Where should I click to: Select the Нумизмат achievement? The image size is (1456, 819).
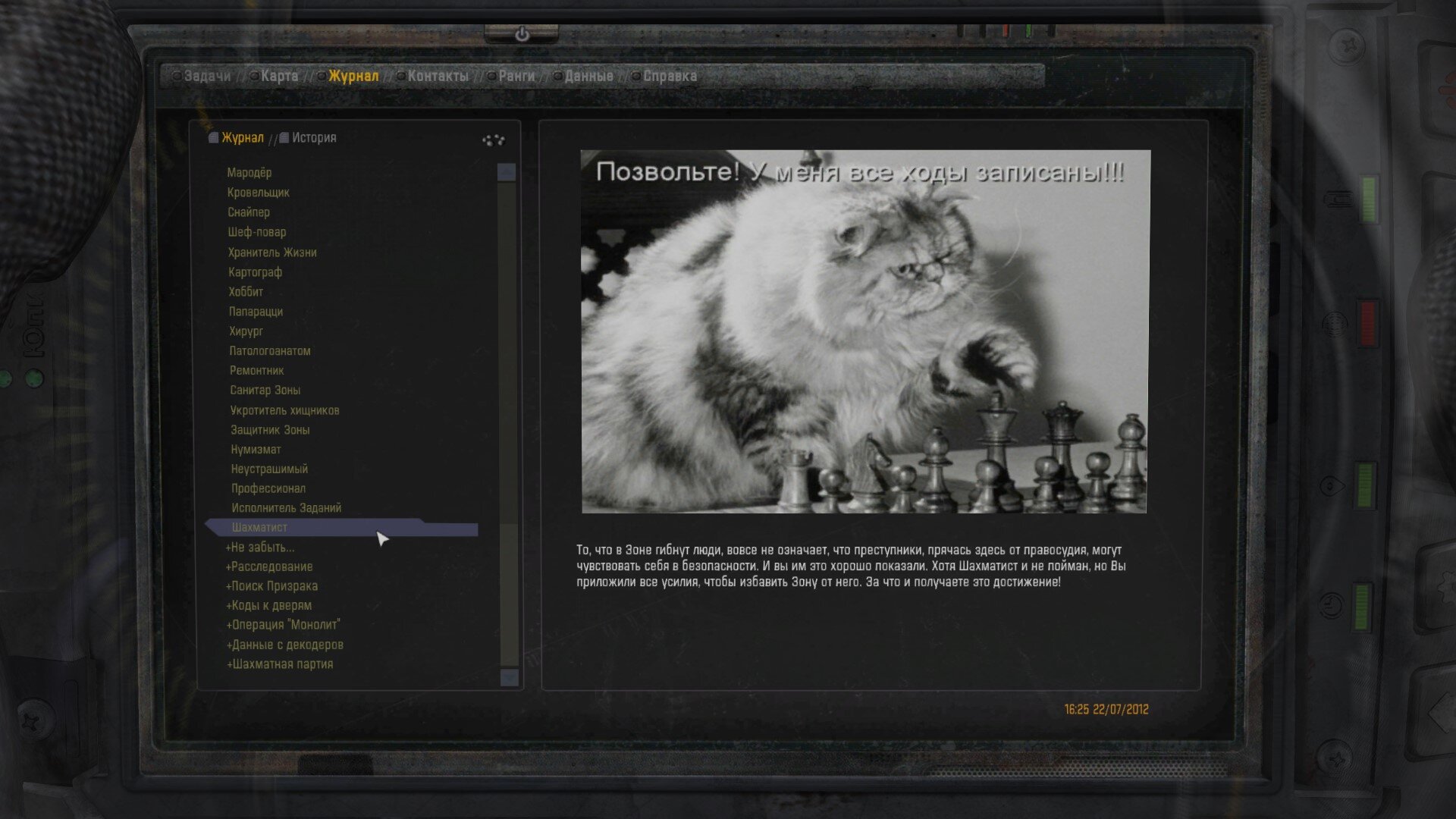click(x=256, y=450)
